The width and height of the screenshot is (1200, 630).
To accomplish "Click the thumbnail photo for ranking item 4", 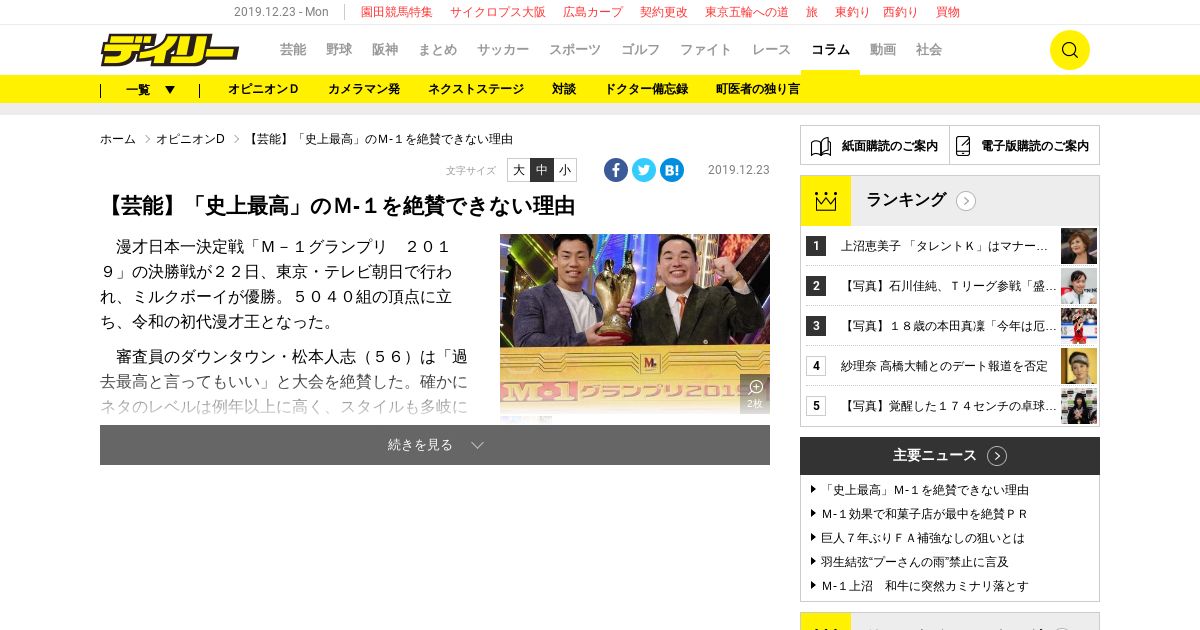I will 1079,366.
